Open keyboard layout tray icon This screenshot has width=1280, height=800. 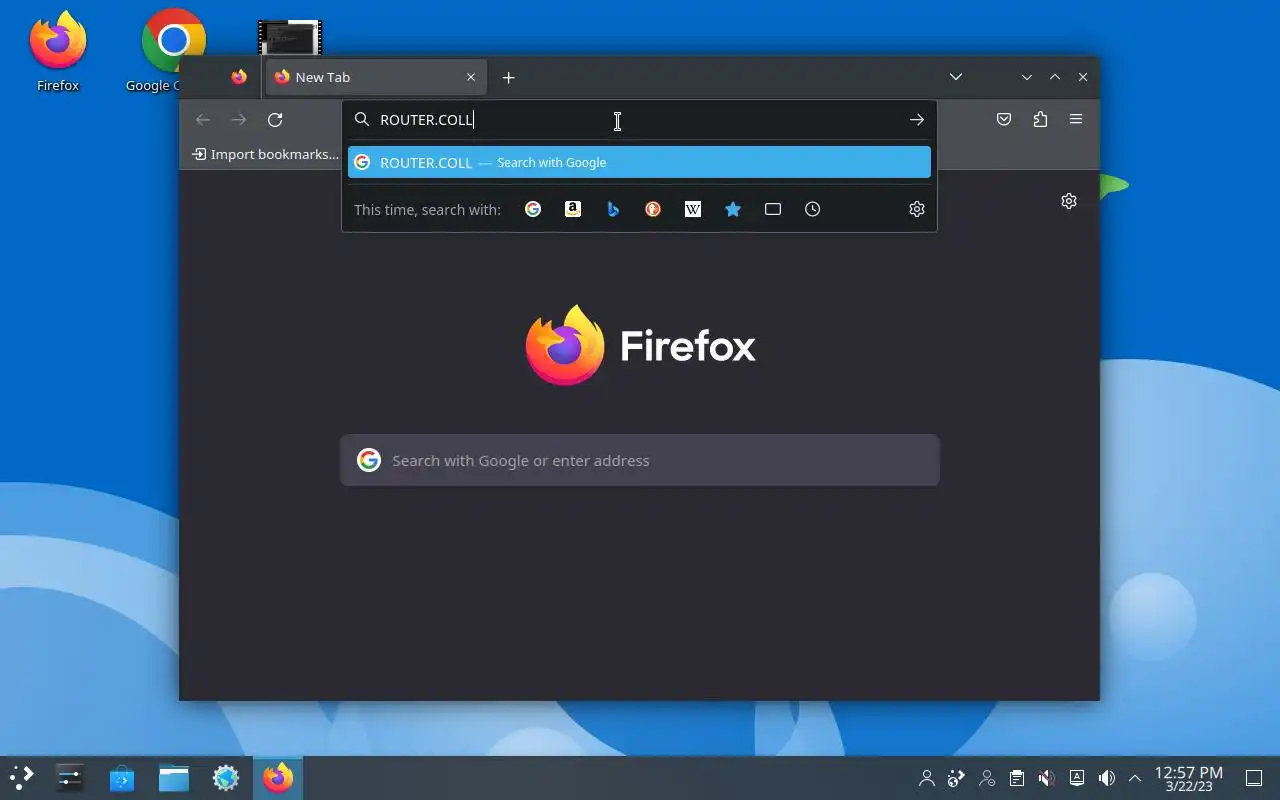(1077, 778)
